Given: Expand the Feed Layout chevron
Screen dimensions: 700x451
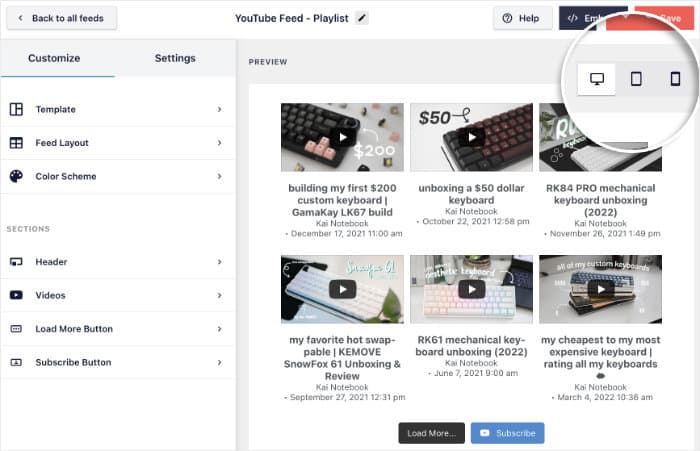Looking at the screenshot, I should pos(219,143).
